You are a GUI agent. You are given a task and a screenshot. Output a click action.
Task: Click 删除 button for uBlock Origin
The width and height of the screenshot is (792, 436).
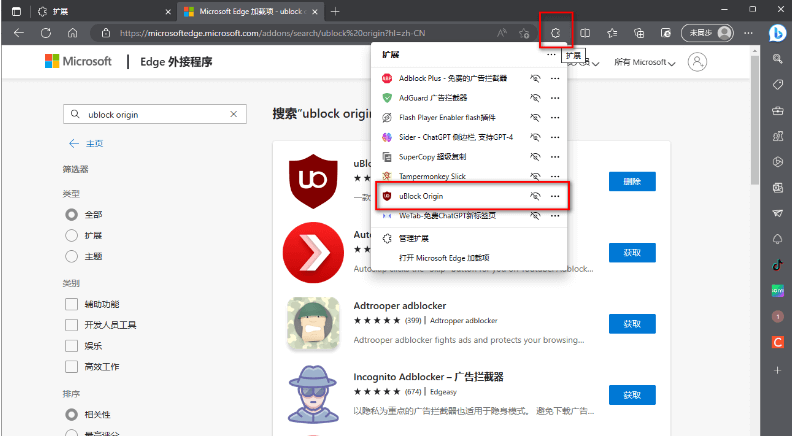coord(632,181)
